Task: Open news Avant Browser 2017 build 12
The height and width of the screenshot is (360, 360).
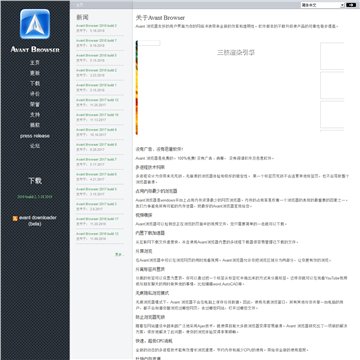Action: pyautogui.click(x=97, y=100)
